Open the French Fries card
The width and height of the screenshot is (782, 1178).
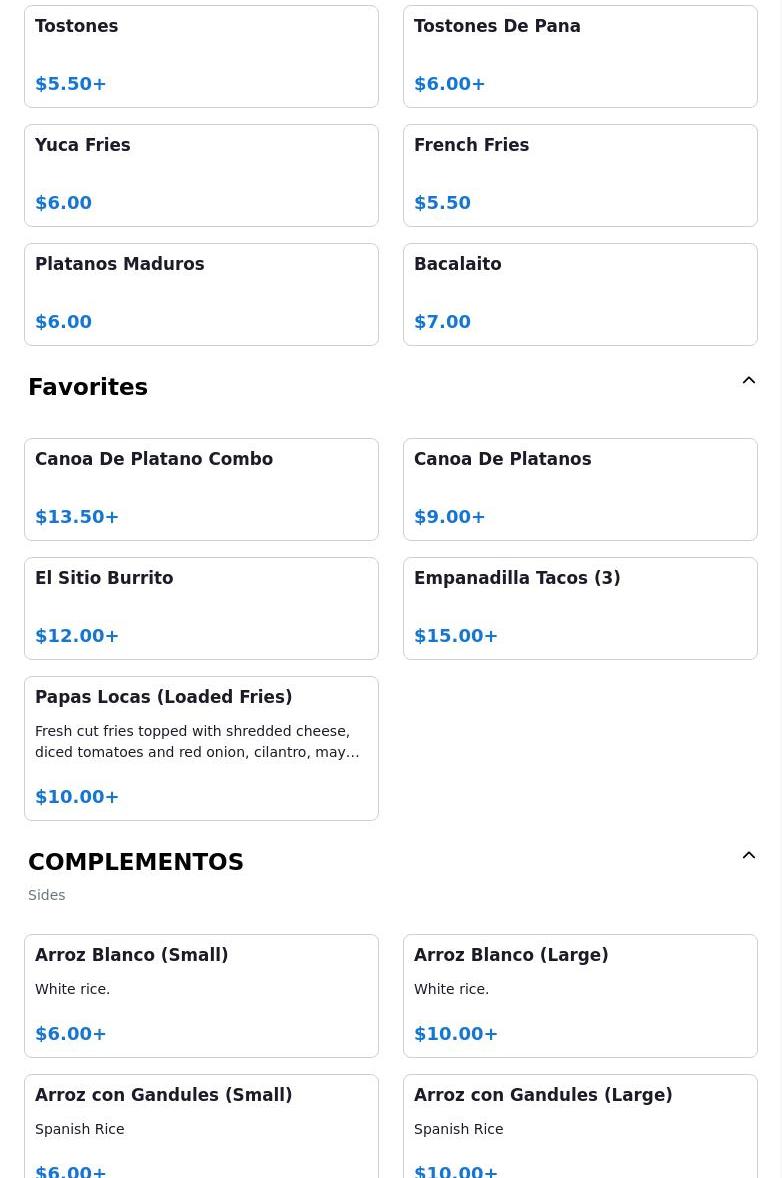pos(580,175)
